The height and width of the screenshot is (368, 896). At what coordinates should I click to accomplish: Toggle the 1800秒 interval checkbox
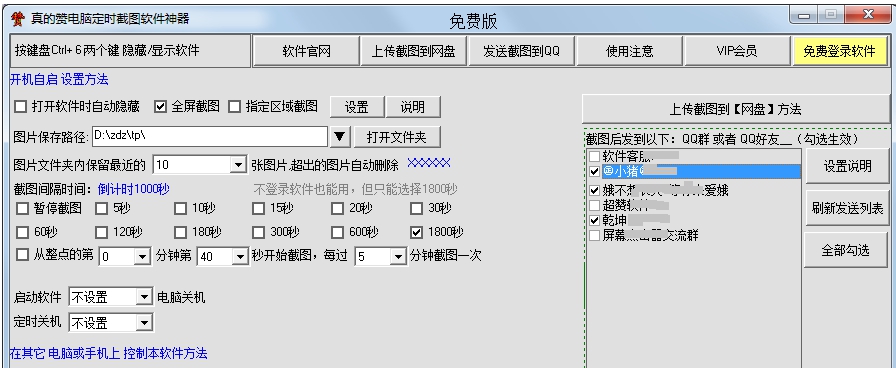click(x=417, y=232)
